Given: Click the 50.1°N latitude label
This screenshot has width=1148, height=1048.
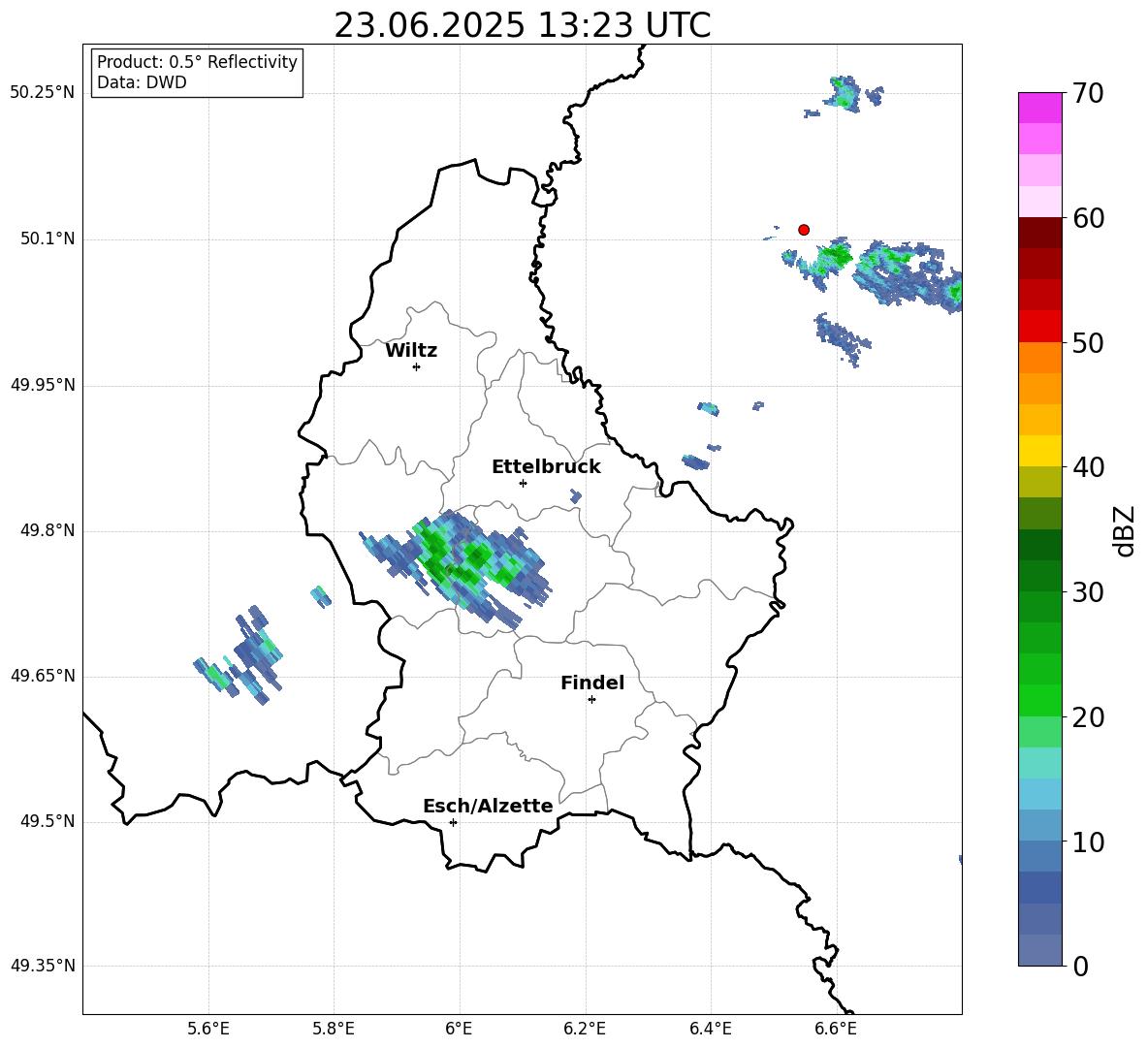Looking at the screenshot, I should 48,239.
